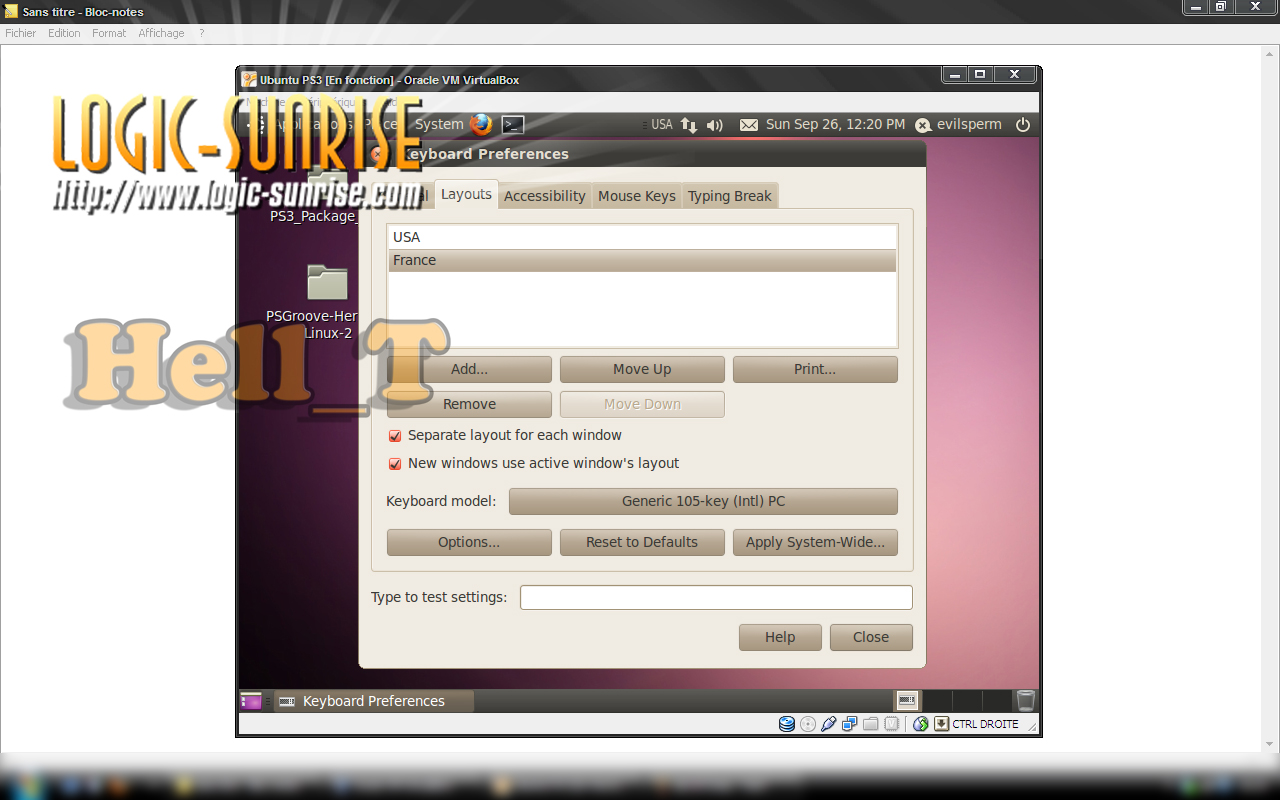1280x800 pixels.
Task: Click the Type to test settings field
Action: pyautogui.click(x=716, y=597)
